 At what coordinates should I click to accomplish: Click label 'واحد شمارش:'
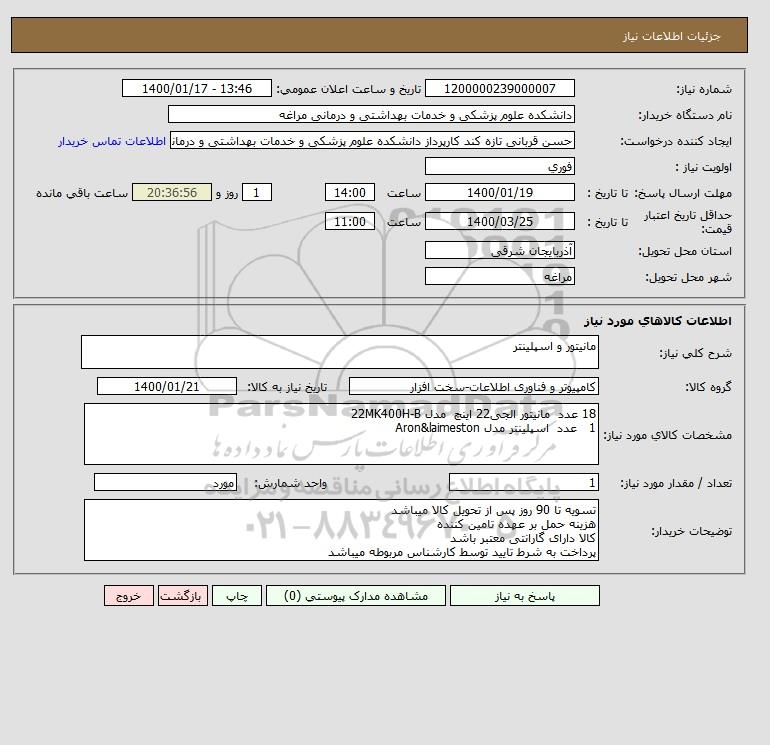(x=290, y=483)
